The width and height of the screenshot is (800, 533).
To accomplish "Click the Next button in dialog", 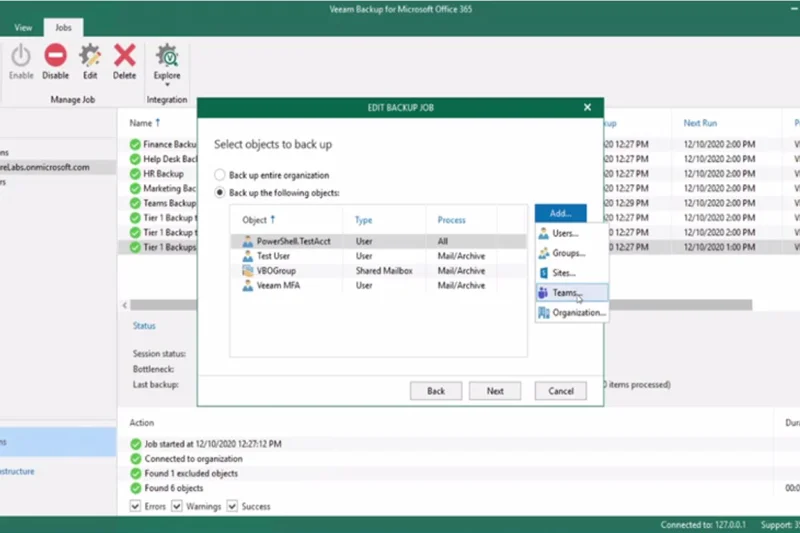I will (495, 391).
